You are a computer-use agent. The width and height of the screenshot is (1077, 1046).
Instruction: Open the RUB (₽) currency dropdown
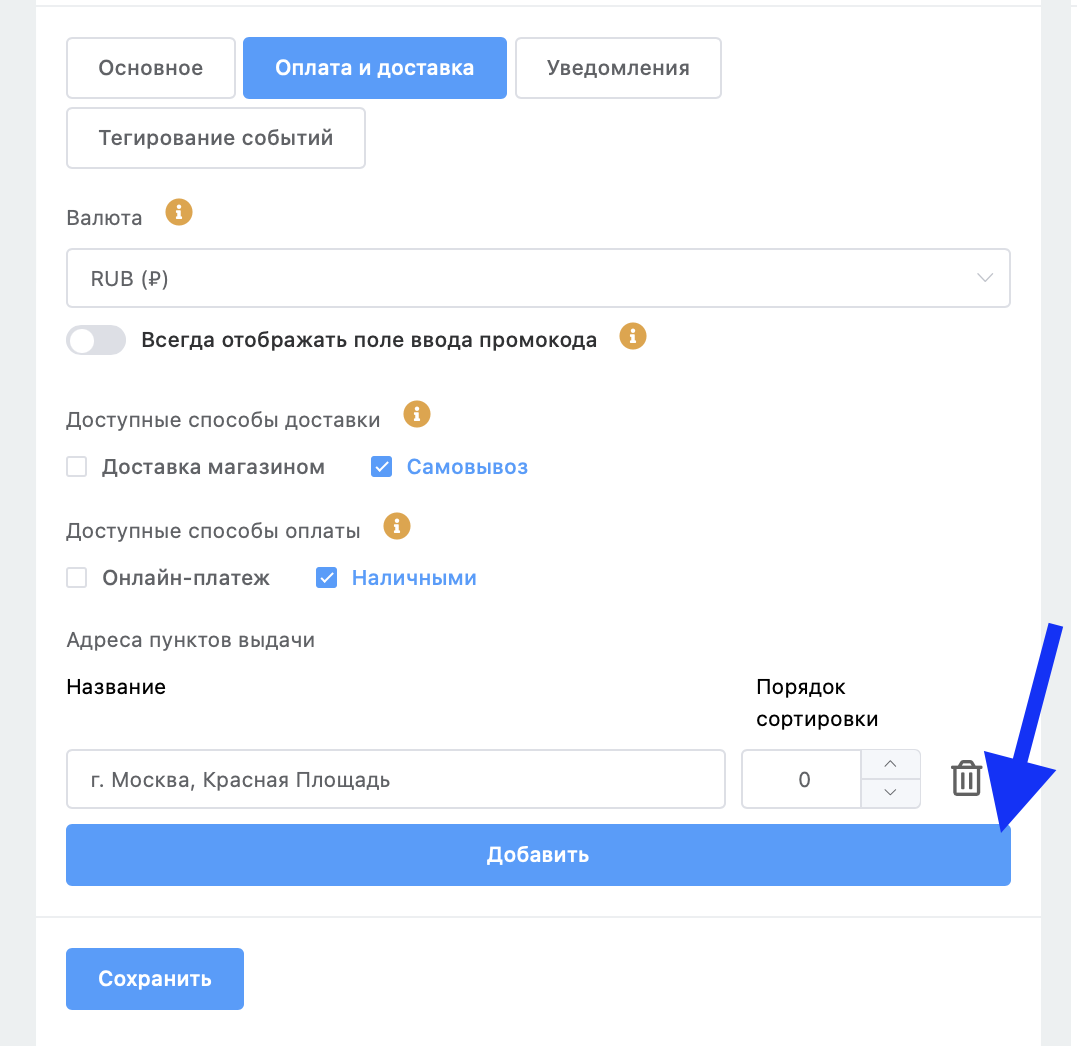[538, 279]
